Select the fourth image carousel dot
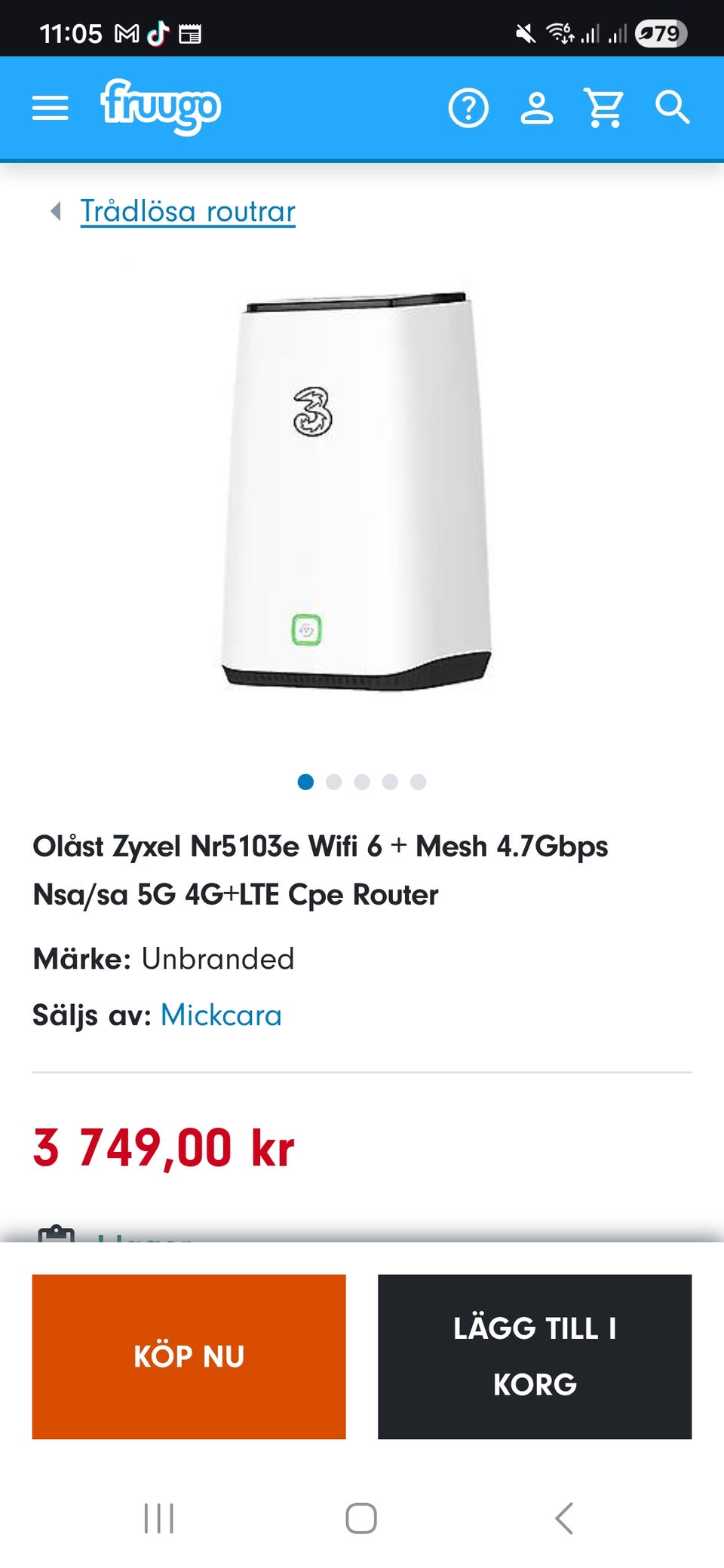724x1568 pixels. 390,782
